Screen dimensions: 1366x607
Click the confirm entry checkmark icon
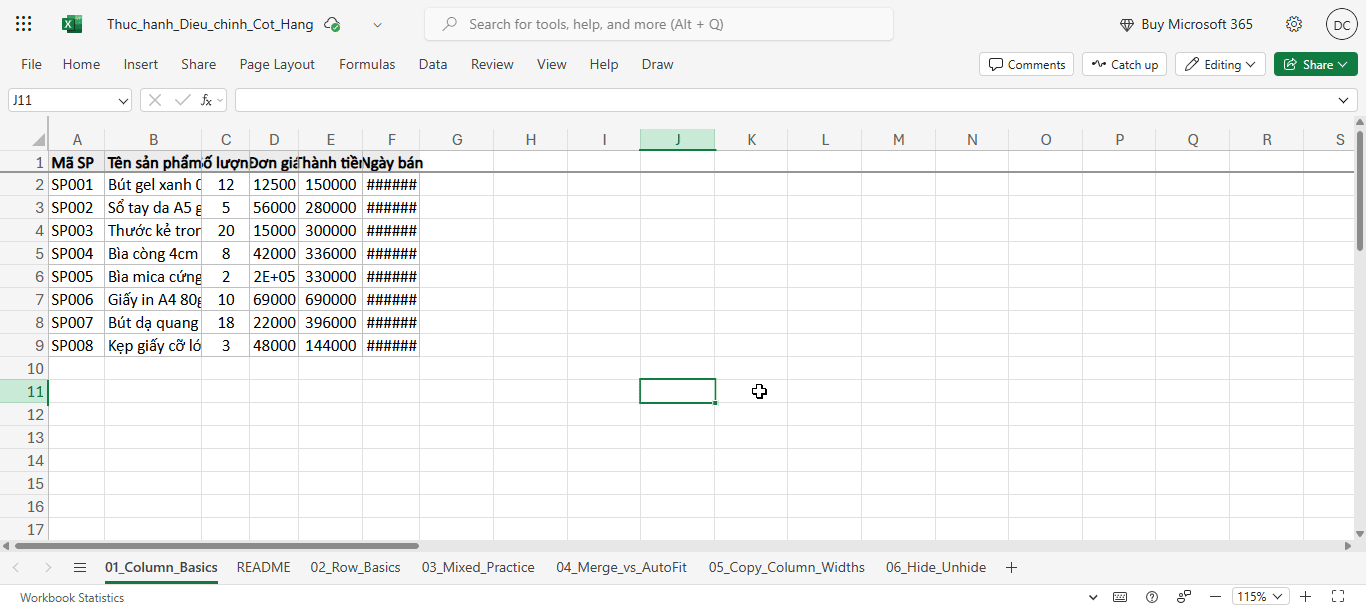click(x=182, y=100)
